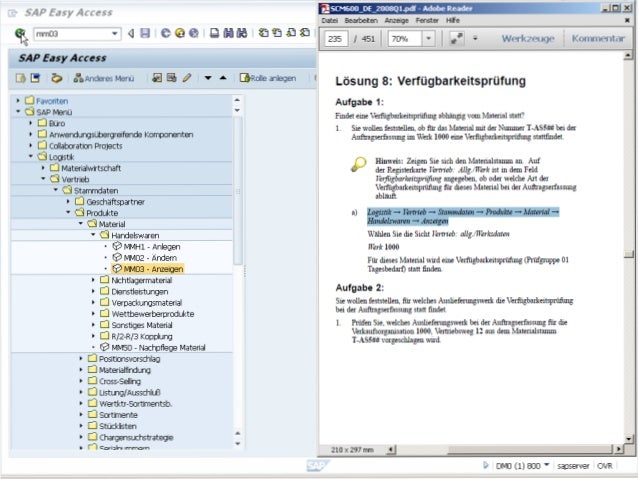This screenshot has width=638, height=479.
Task: Select the Stücklisten folder
Action: click(x=118, y=426)
